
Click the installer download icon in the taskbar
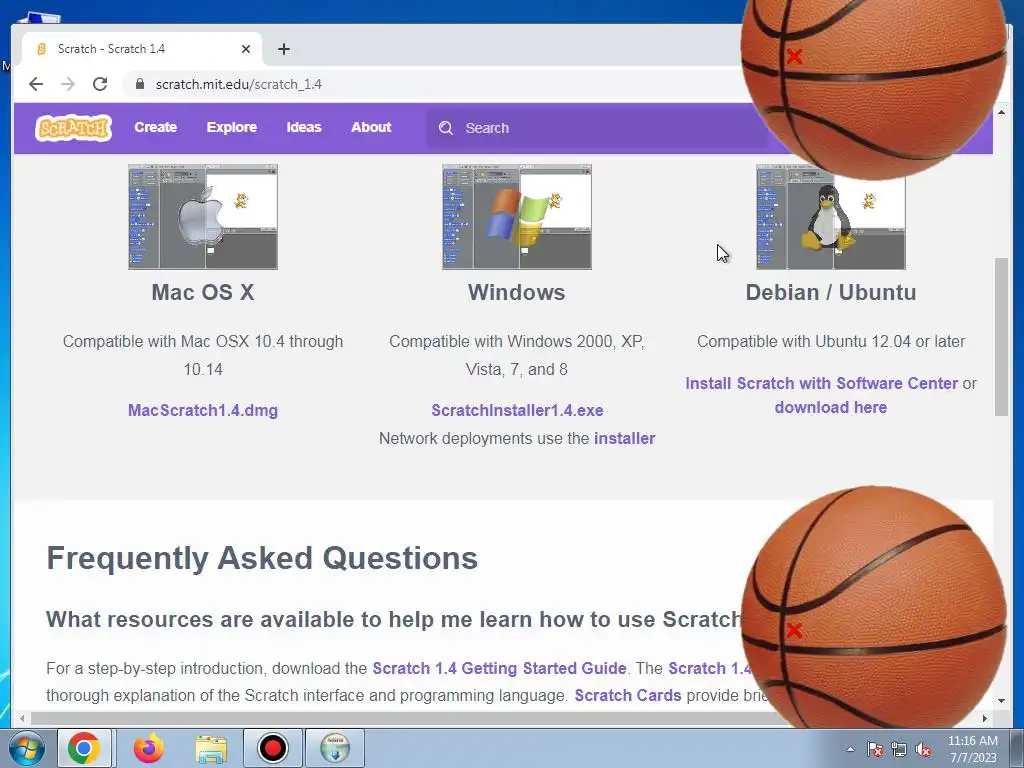pyautogui.click(x=335, y=748)
